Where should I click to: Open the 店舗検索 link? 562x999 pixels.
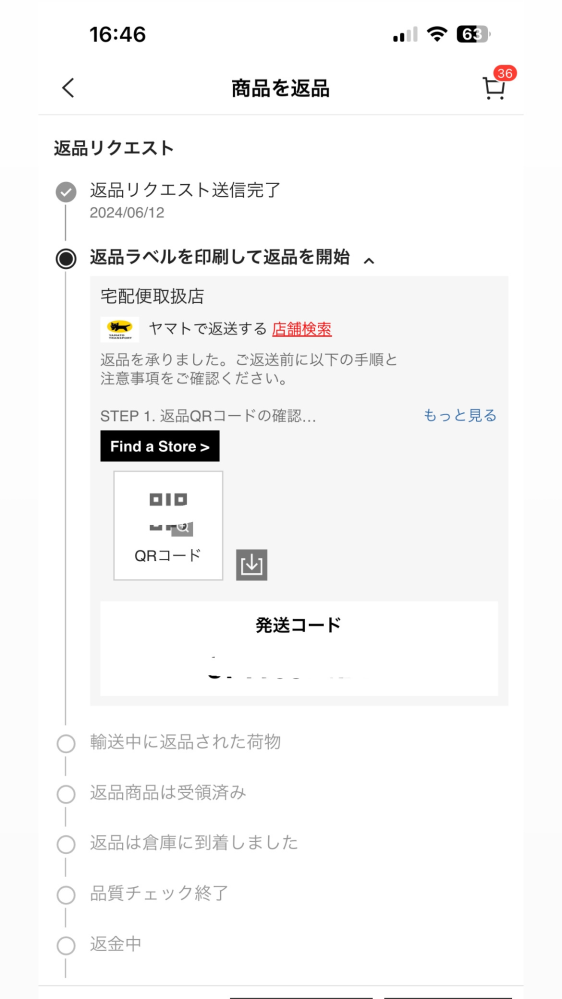[302, 329]
